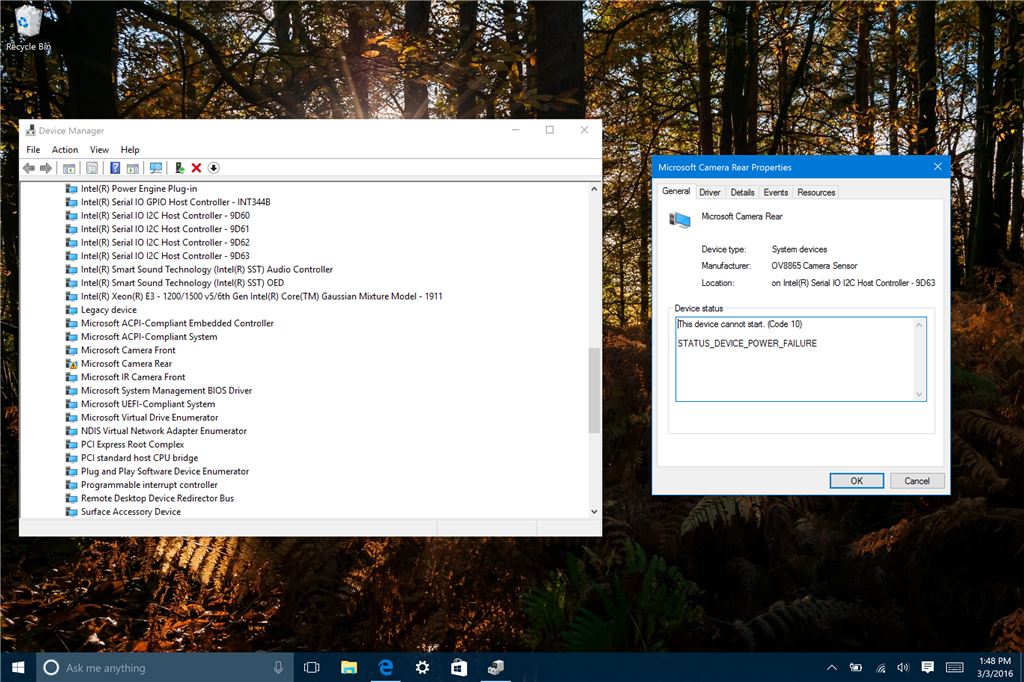Open the Action menu in Device Manager
1024x682 pixels.
coord(65,150)
